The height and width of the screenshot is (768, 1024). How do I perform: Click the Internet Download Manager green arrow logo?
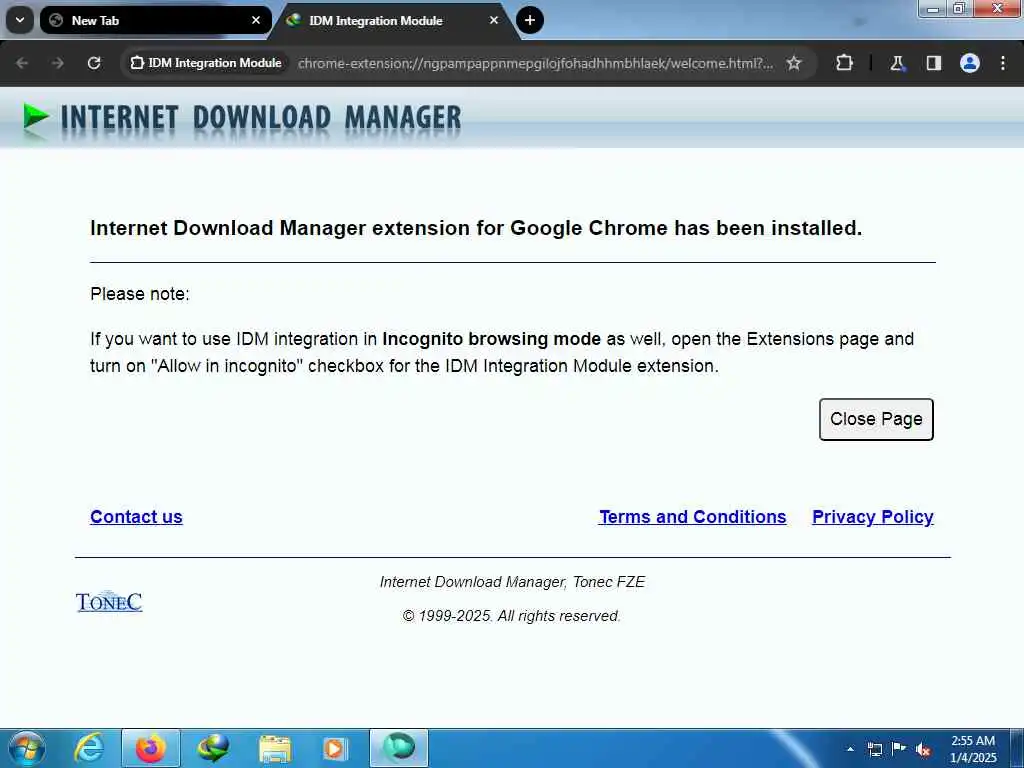point(35,118)
